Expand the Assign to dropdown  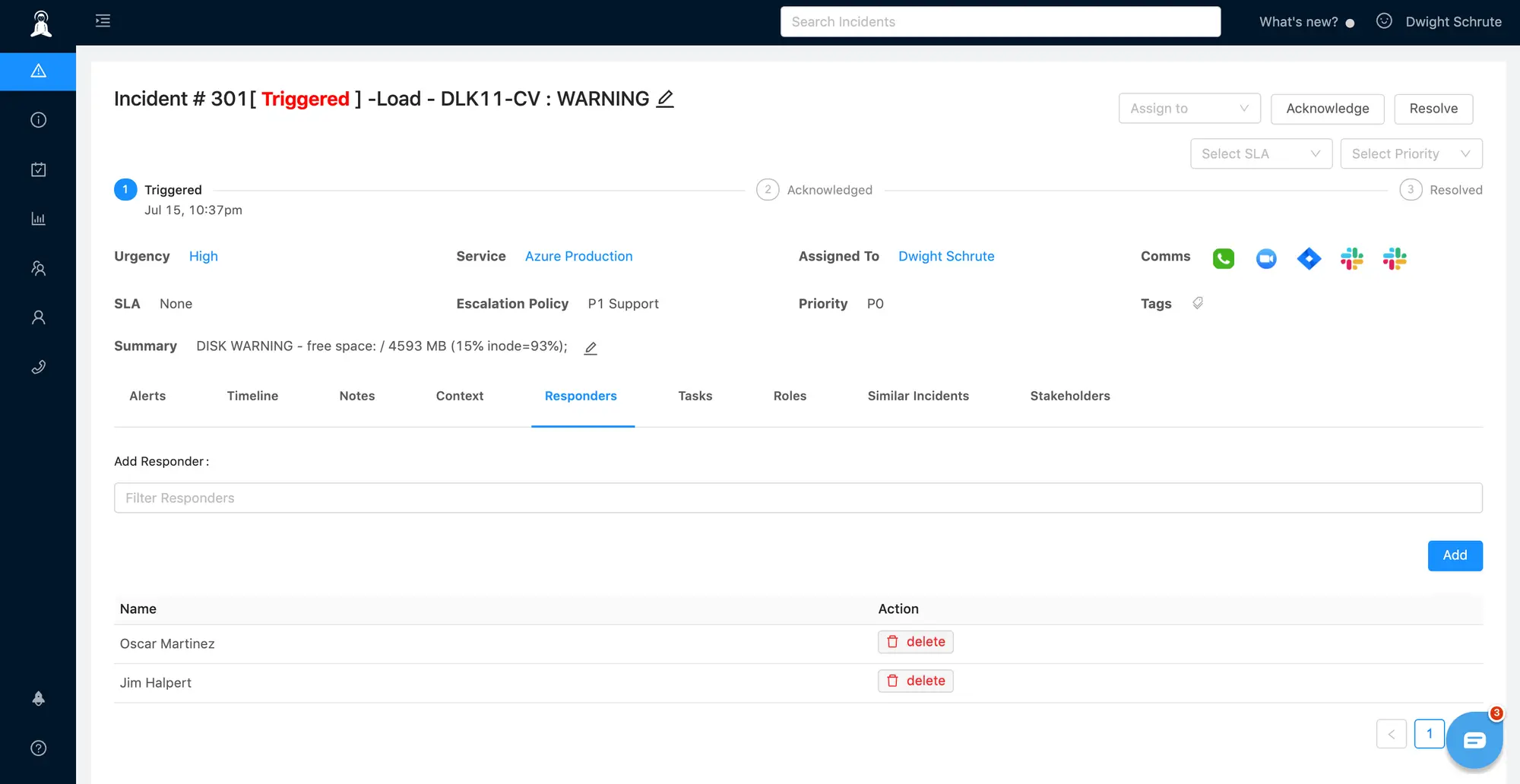[x=1189, y=109]
